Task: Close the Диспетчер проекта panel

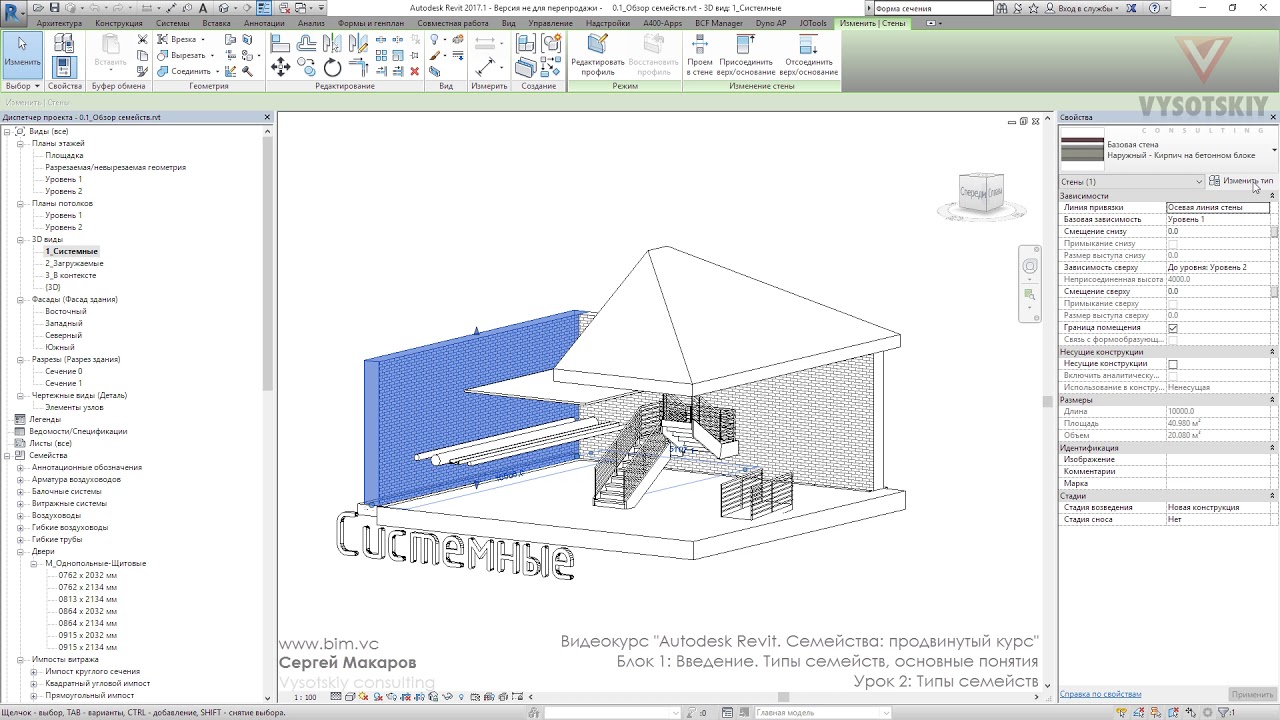Action: pos(267,117)
